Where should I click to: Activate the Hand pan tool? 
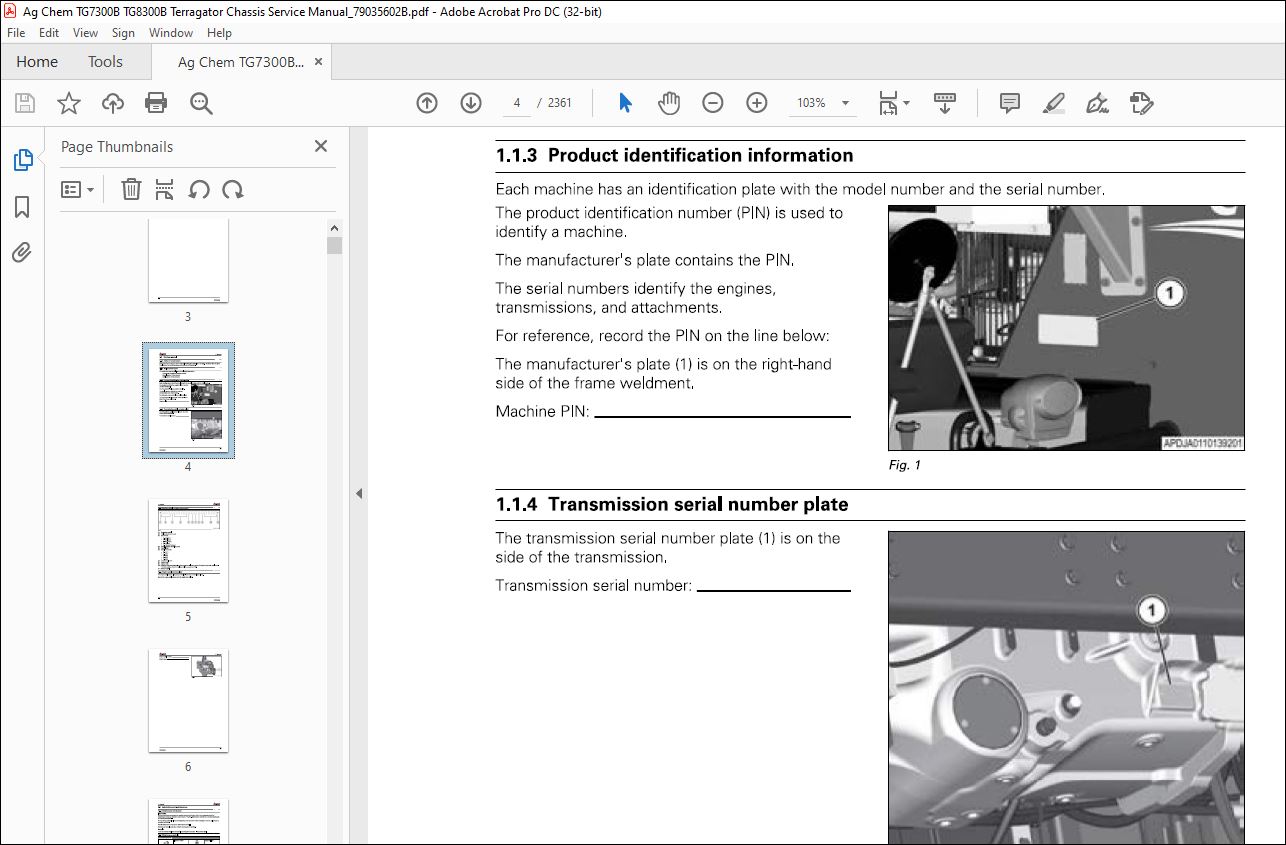coord(669,103)
